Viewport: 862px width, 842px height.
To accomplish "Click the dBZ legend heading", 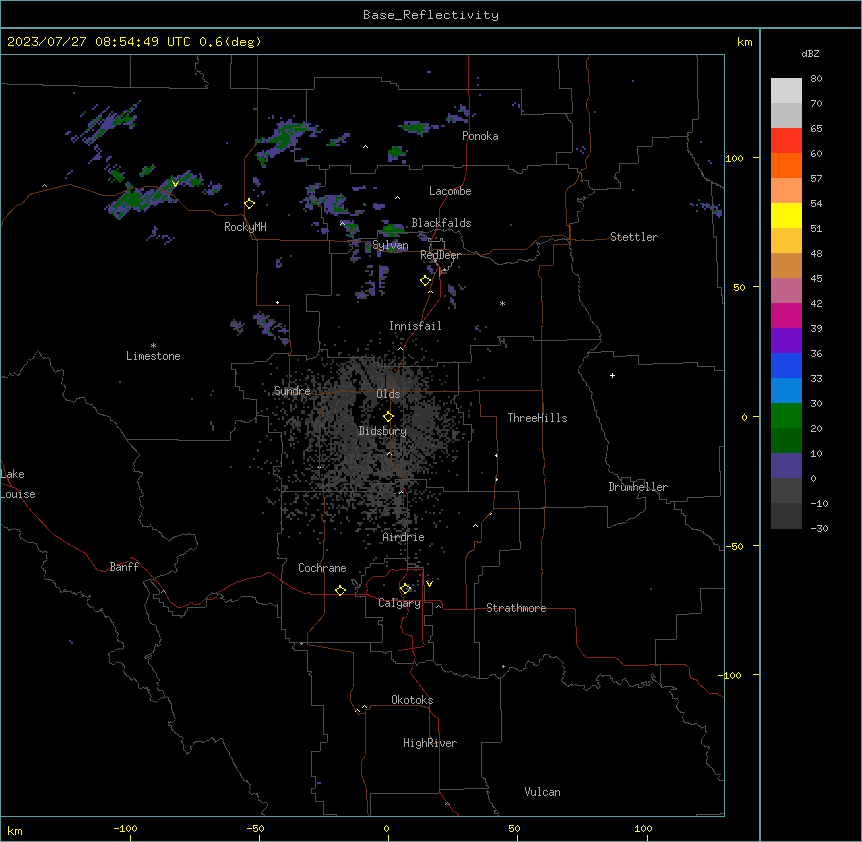I will click(x=810, y=53).
